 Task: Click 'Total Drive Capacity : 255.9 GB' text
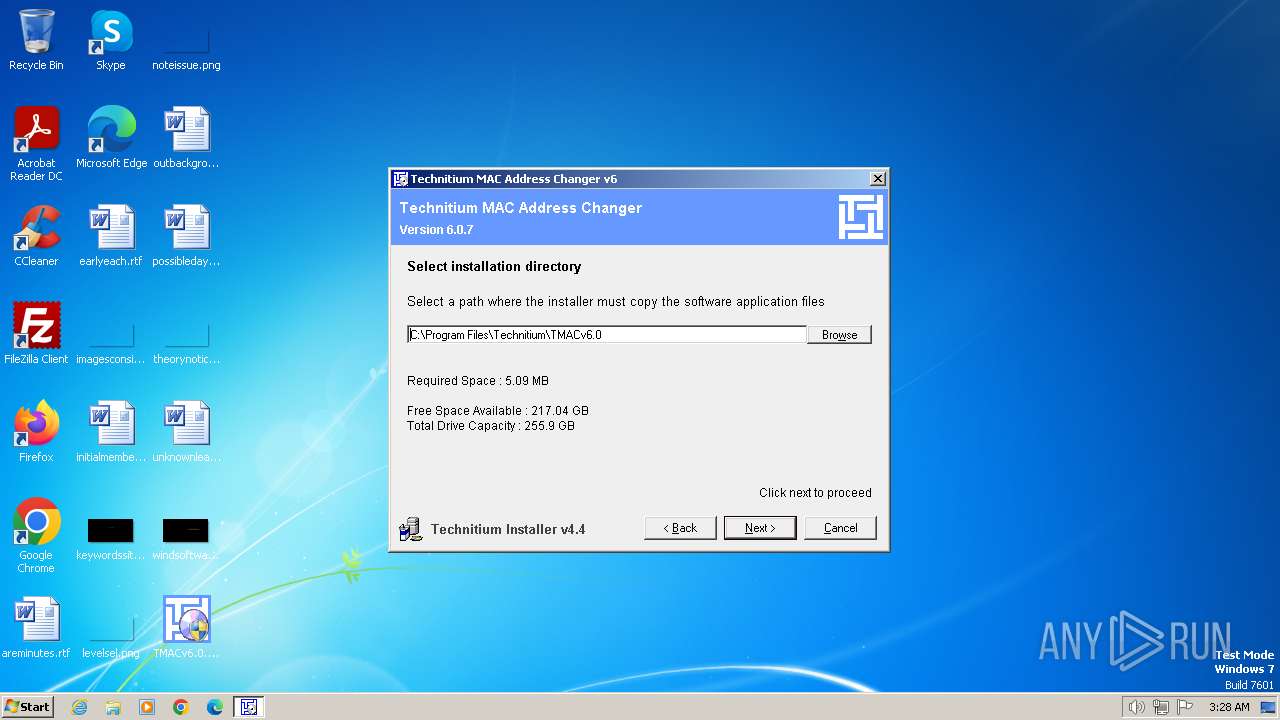click(491, 426)
